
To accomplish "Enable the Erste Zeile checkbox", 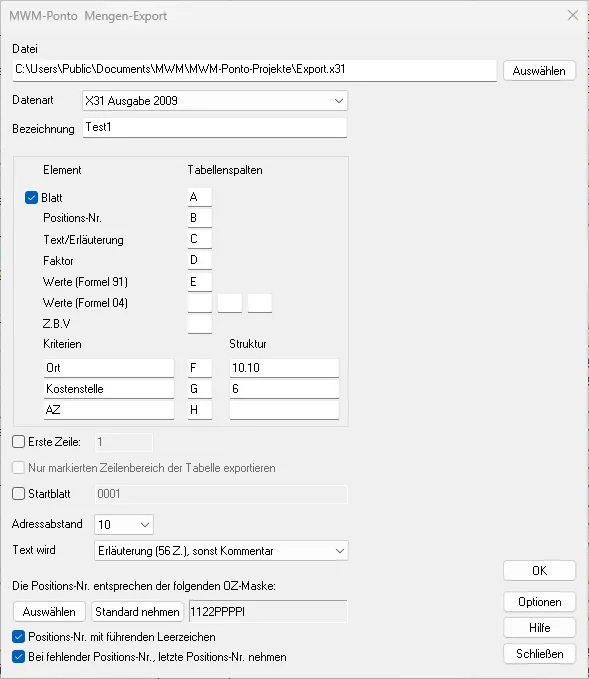I will coord(18,442).
